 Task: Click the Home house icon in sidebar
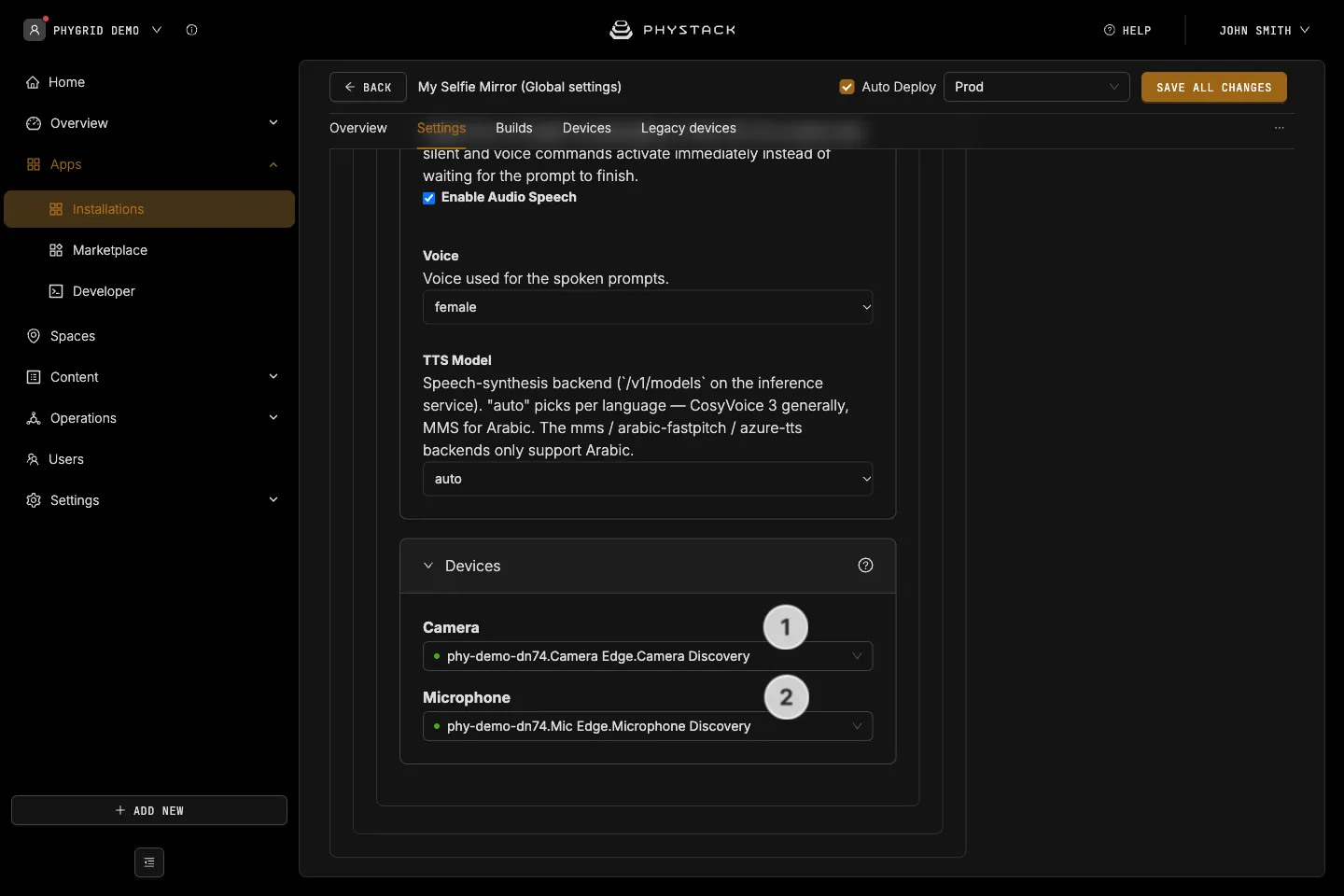33,82
